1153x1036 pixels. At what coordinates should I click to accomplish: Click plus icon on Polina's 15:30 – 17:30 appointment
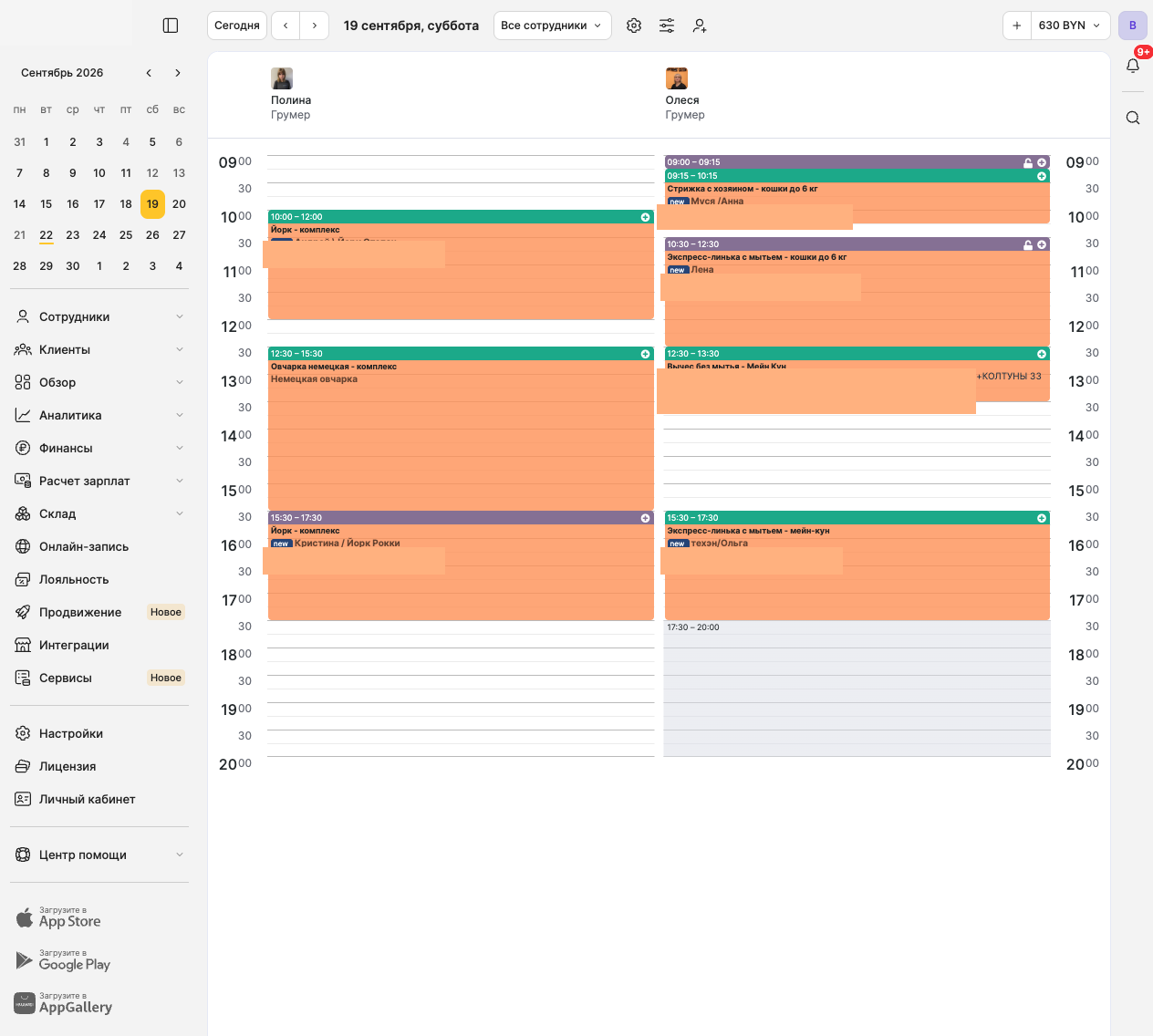coord(645,518)
